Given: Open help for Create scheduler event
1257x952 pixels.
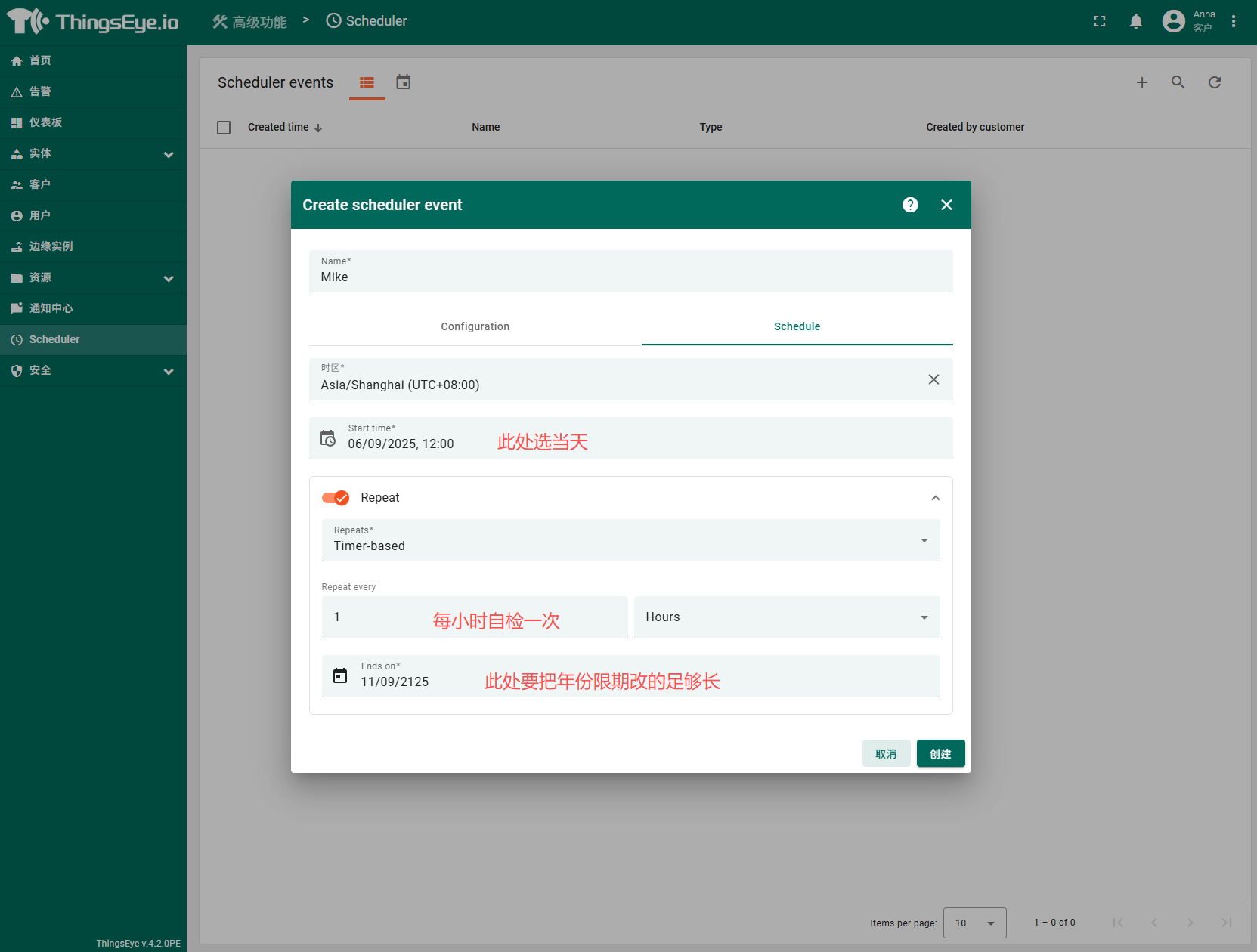Looking at the screenshot, I should (x=910, y=205).
